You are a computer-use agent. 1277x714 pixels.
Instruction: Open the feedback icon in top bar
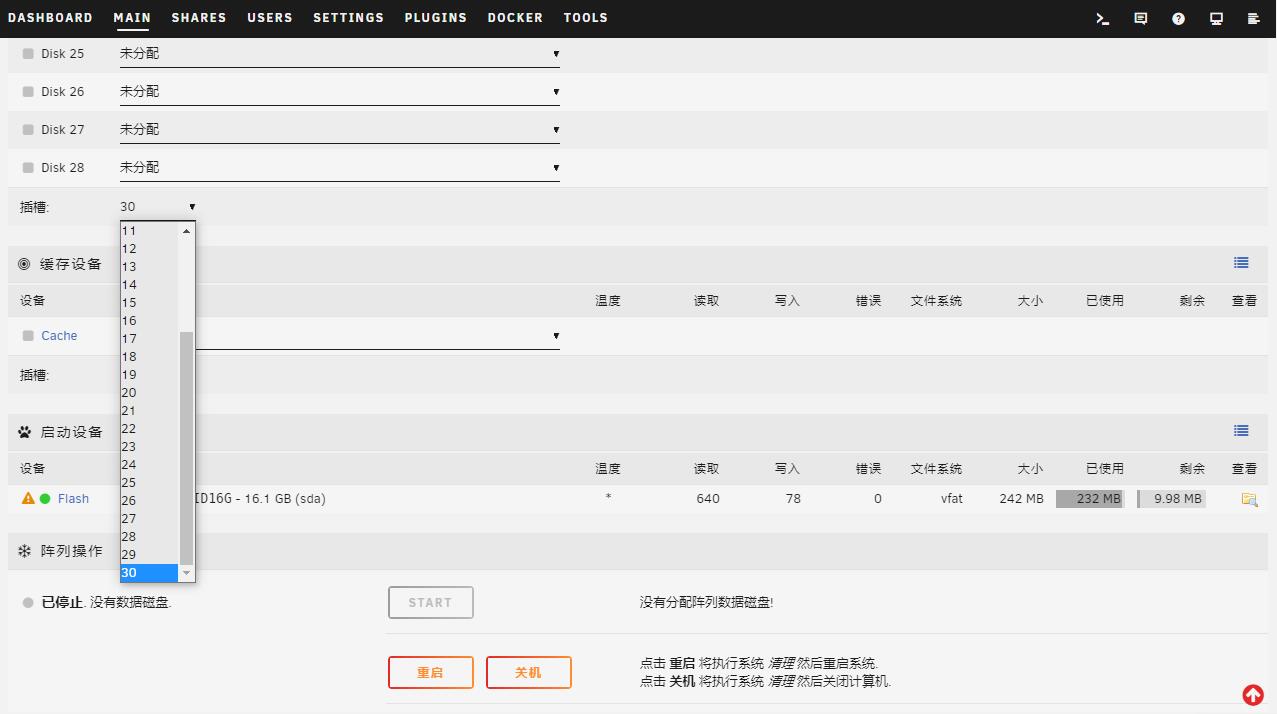[1141, 18]
